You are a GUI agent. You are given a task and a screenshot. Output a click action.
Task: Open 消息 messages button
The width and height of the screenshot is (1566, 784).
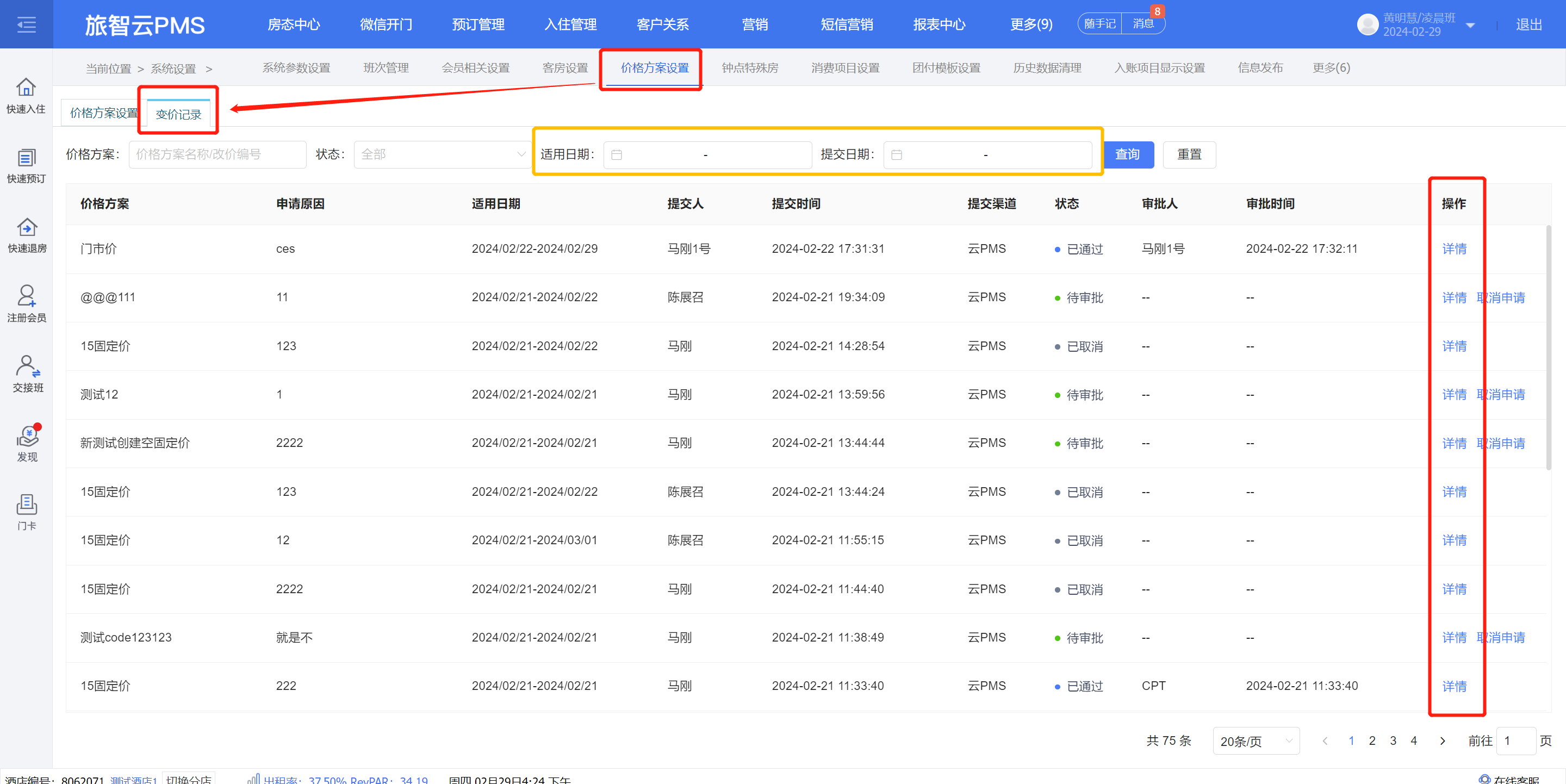(1143, 24)
